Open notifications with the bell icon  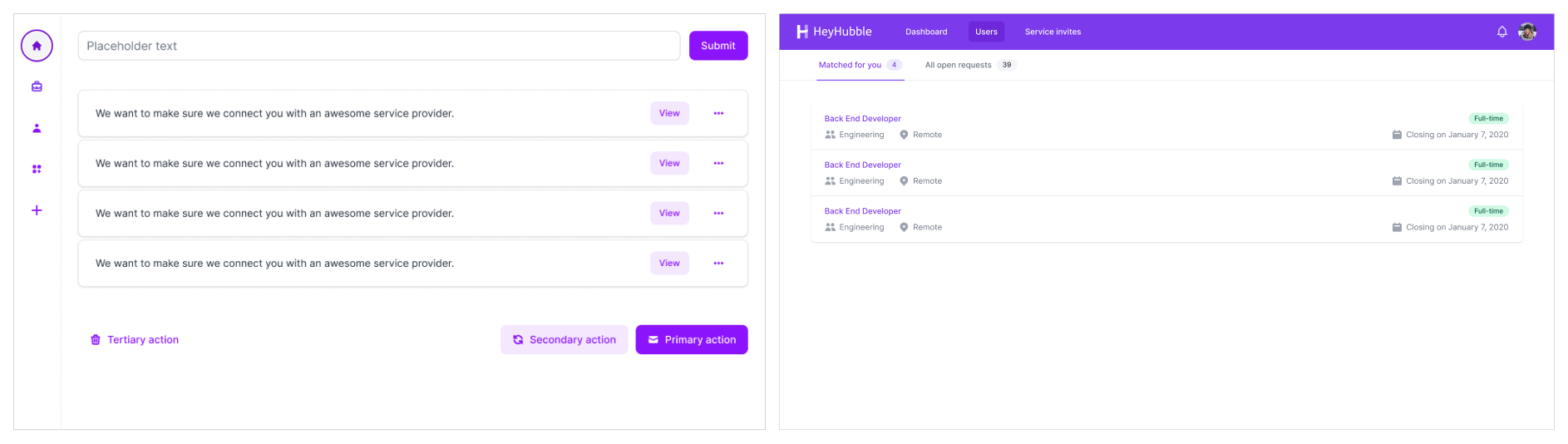tap(1501, 32)
